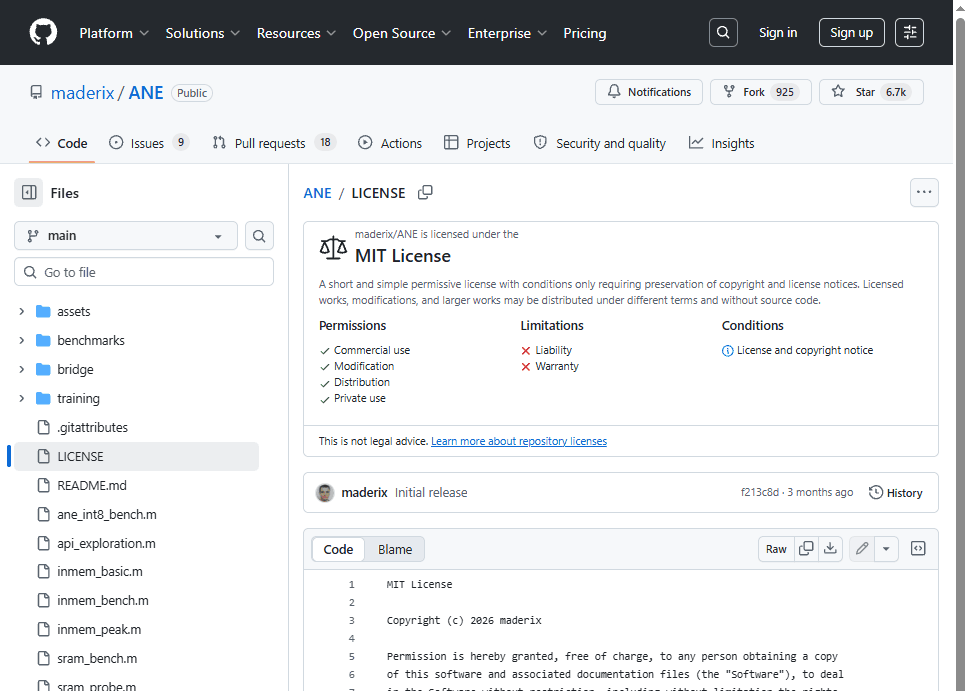Go to the Pricing page
Screen dimensions: 968x691
(585, 33)
